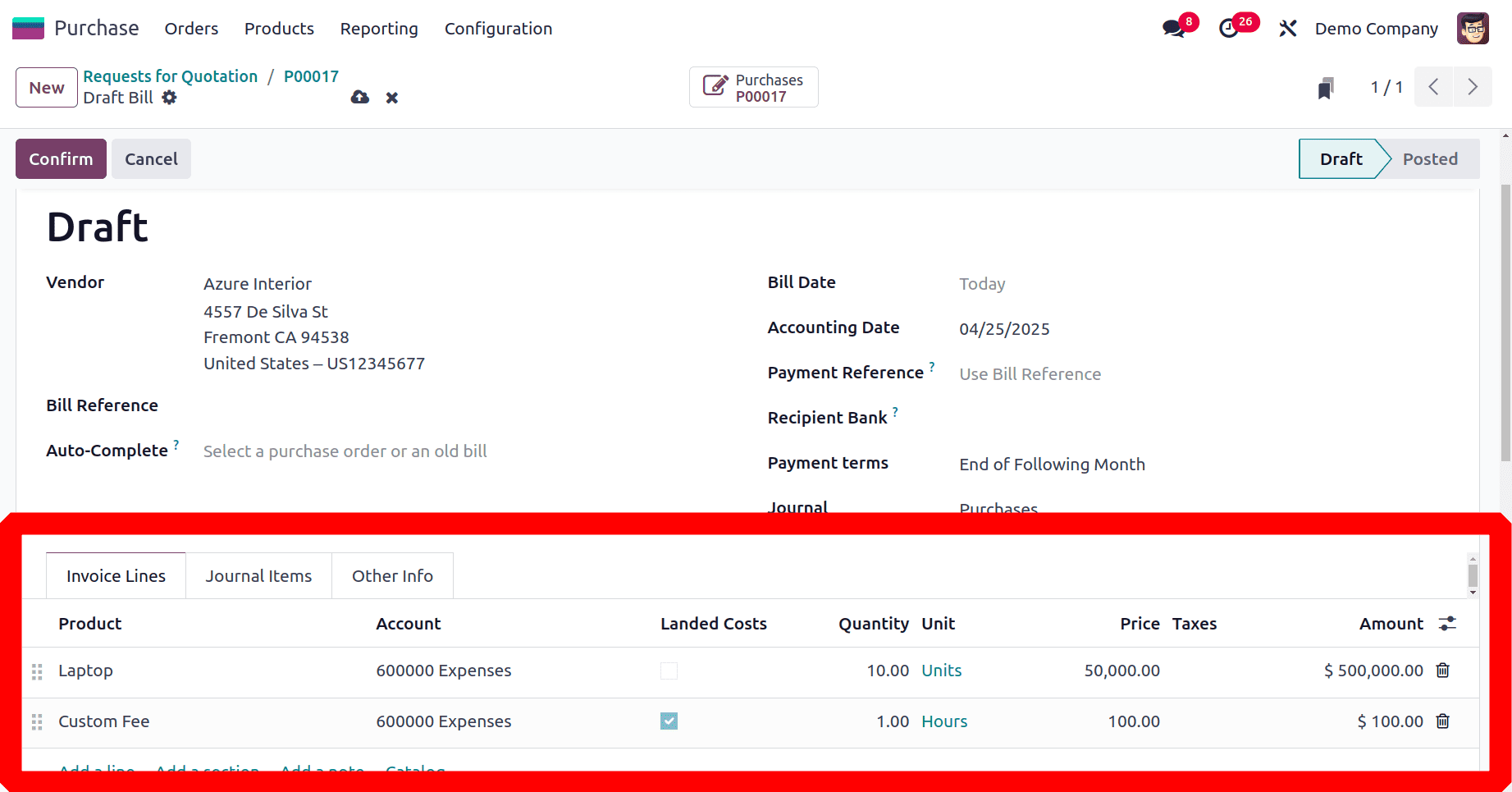Click the Confirm button
This screenshot has height=792, width=1512.
point(61,159)
